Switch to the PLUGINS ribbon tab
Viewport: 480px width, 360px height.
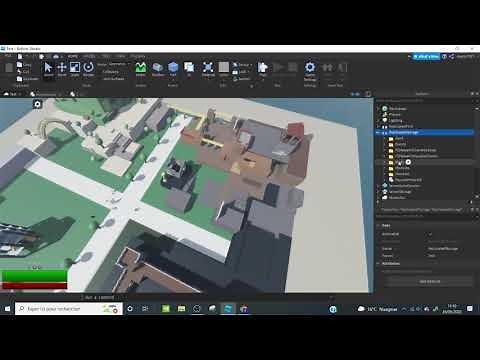click(x=138, y=56)
